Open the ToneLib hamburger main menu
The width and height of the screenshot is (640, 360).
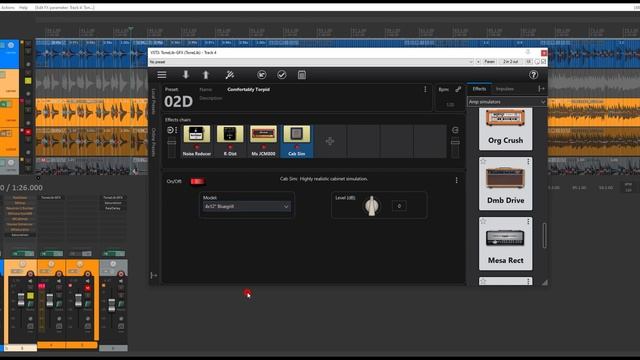click(x=162, y=75)
